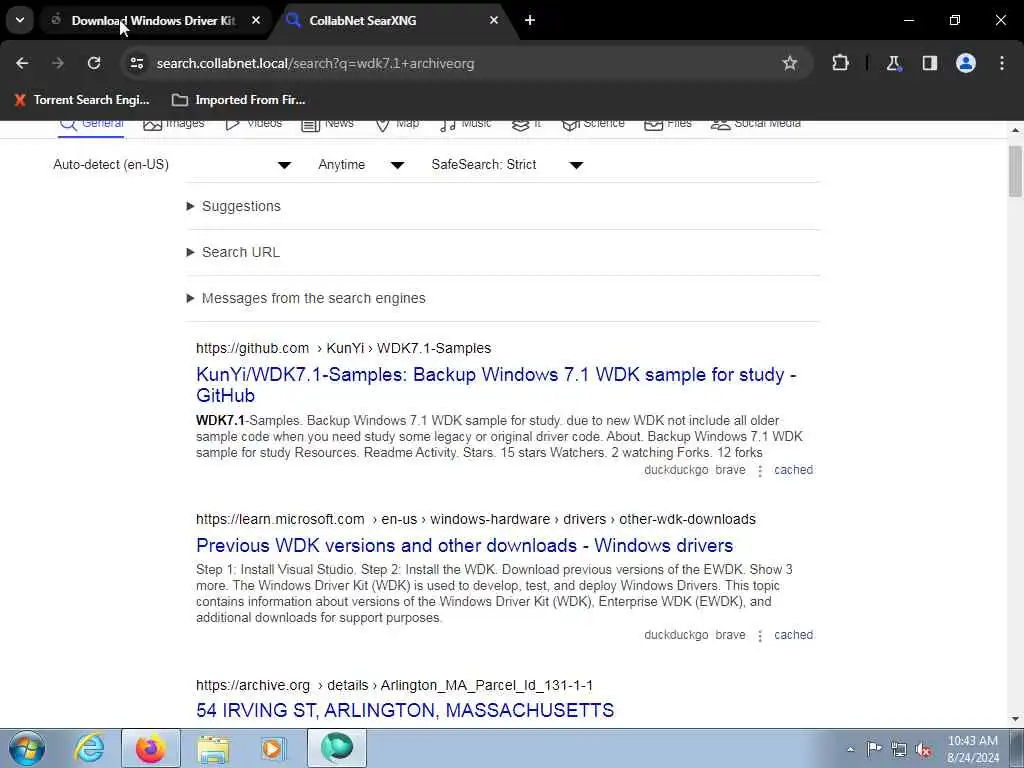Open Previous WDK versions and other downloads

(x=464, y=545)
